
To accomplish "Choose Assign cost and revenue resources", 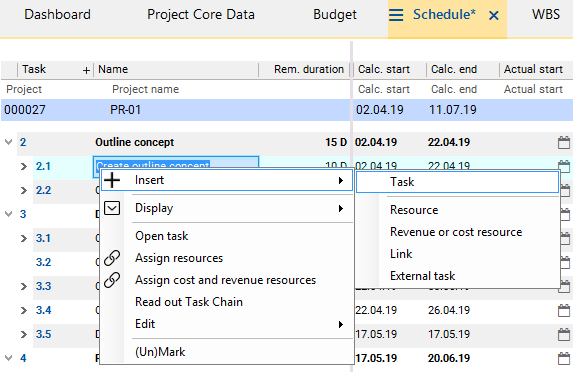I will [225, 280].
